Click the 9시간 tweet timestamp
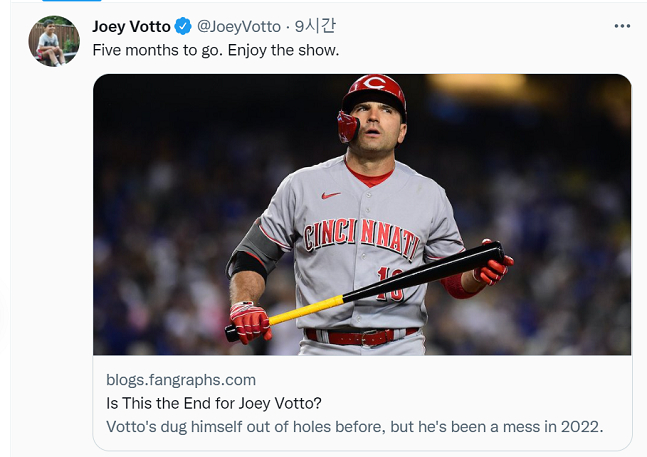Viewport: 647px width, 457px height. pos(314,27)
